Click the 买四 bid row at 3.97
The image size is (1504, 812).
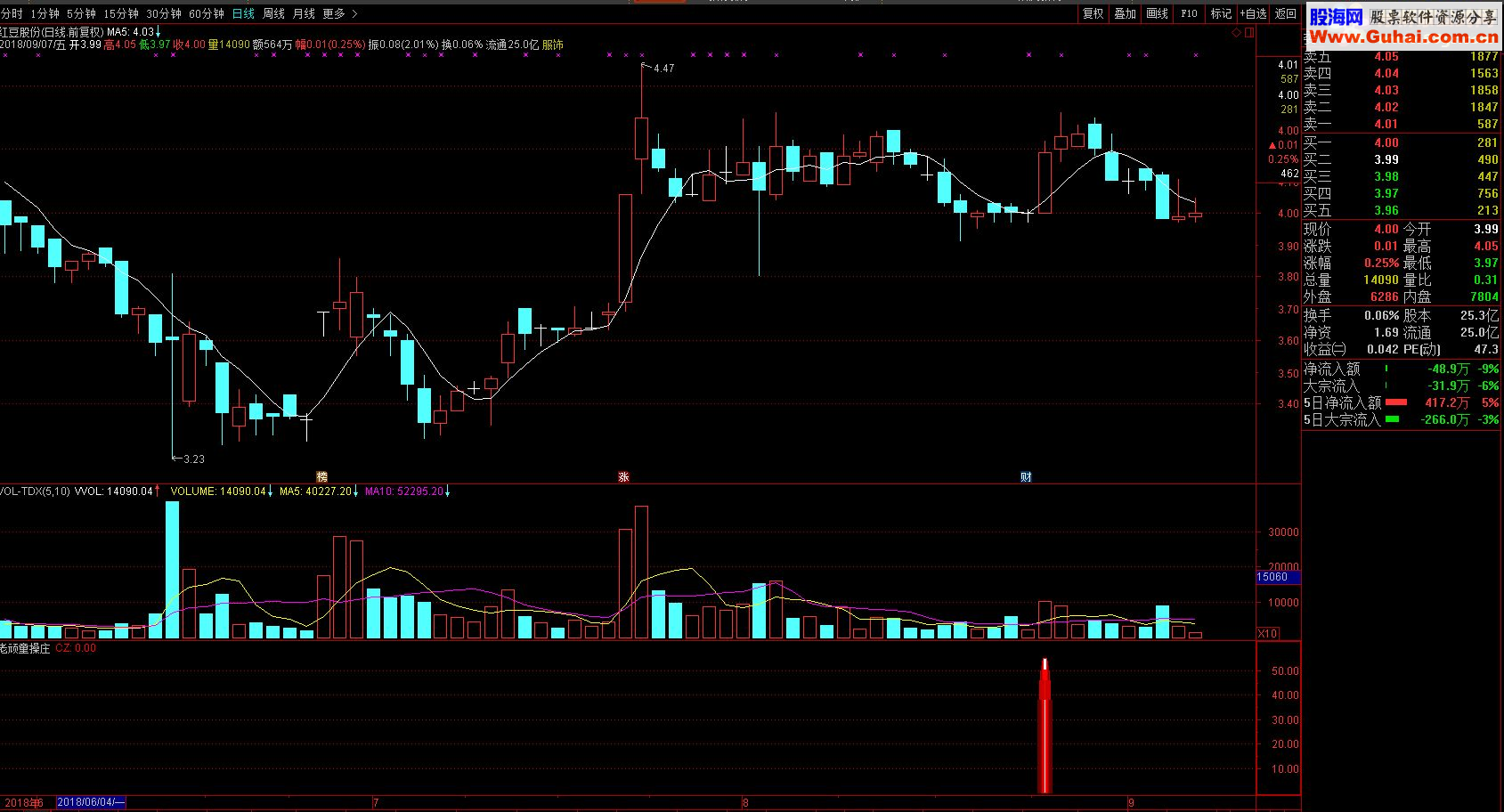click(1402, 193)
